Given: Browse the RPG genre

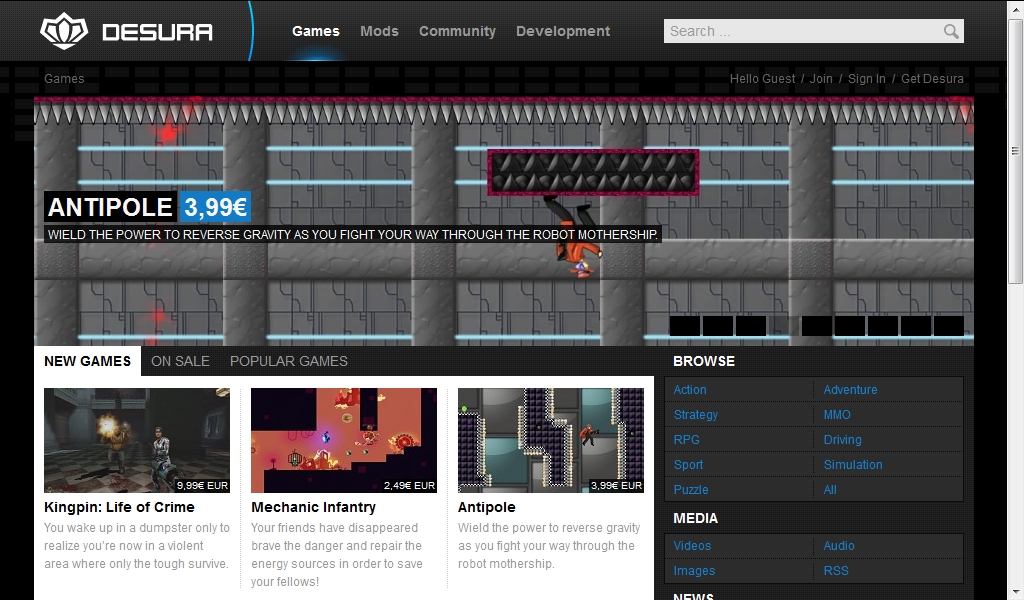Looking at the screenshot, I should tap(686, 440).
